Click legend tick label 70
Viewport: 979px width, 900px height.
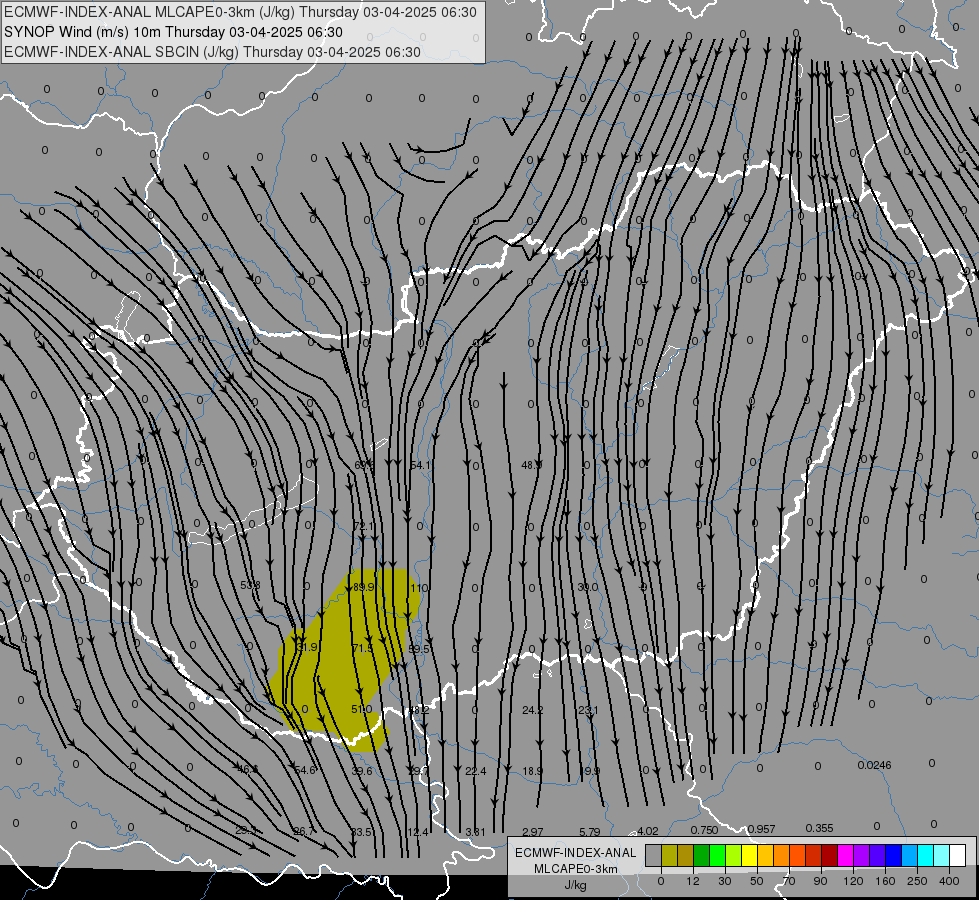coord(789,881)
